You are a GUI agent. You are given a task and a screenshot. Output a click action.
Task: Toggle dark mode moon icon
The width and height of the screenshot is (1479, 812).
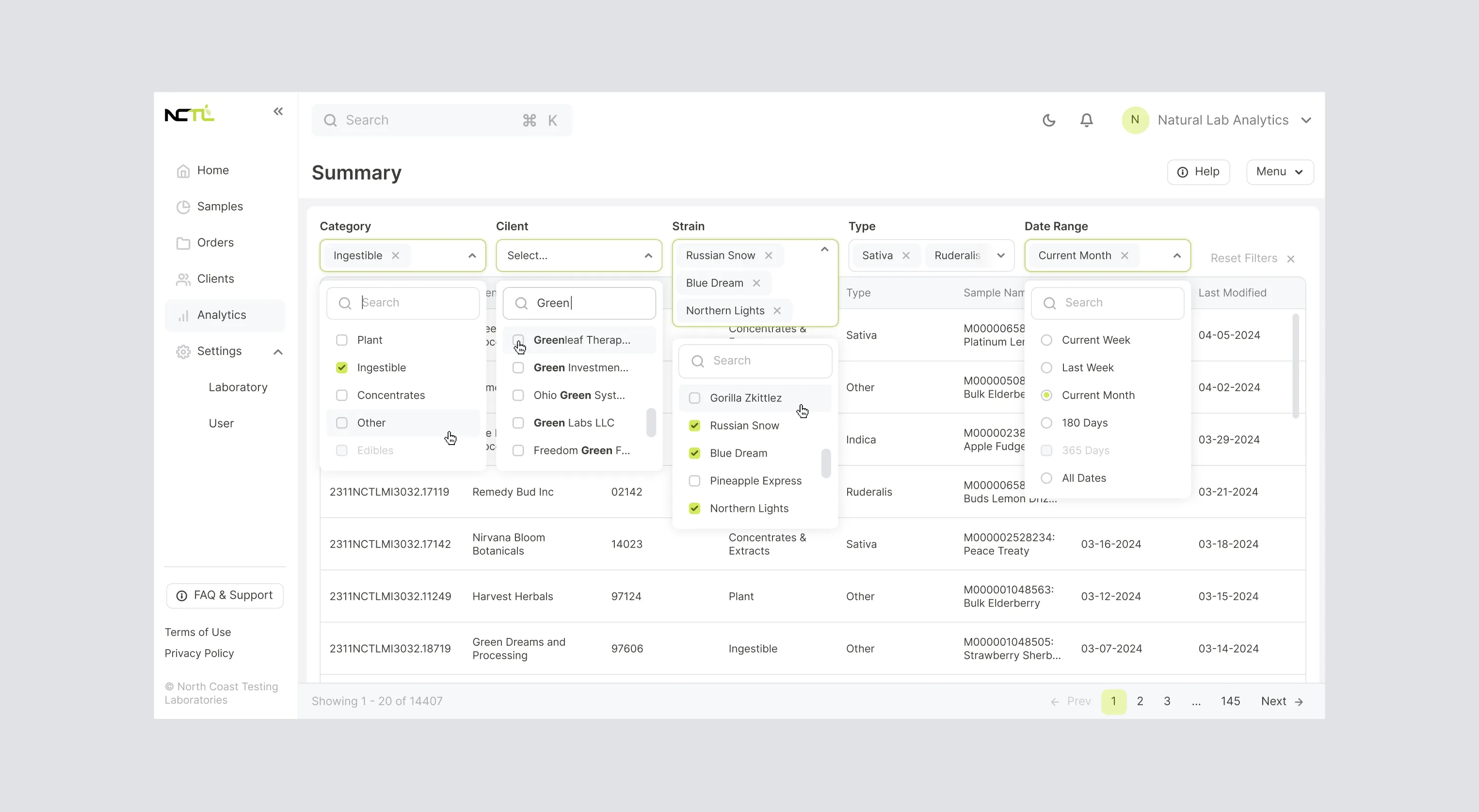[1049, 120]
